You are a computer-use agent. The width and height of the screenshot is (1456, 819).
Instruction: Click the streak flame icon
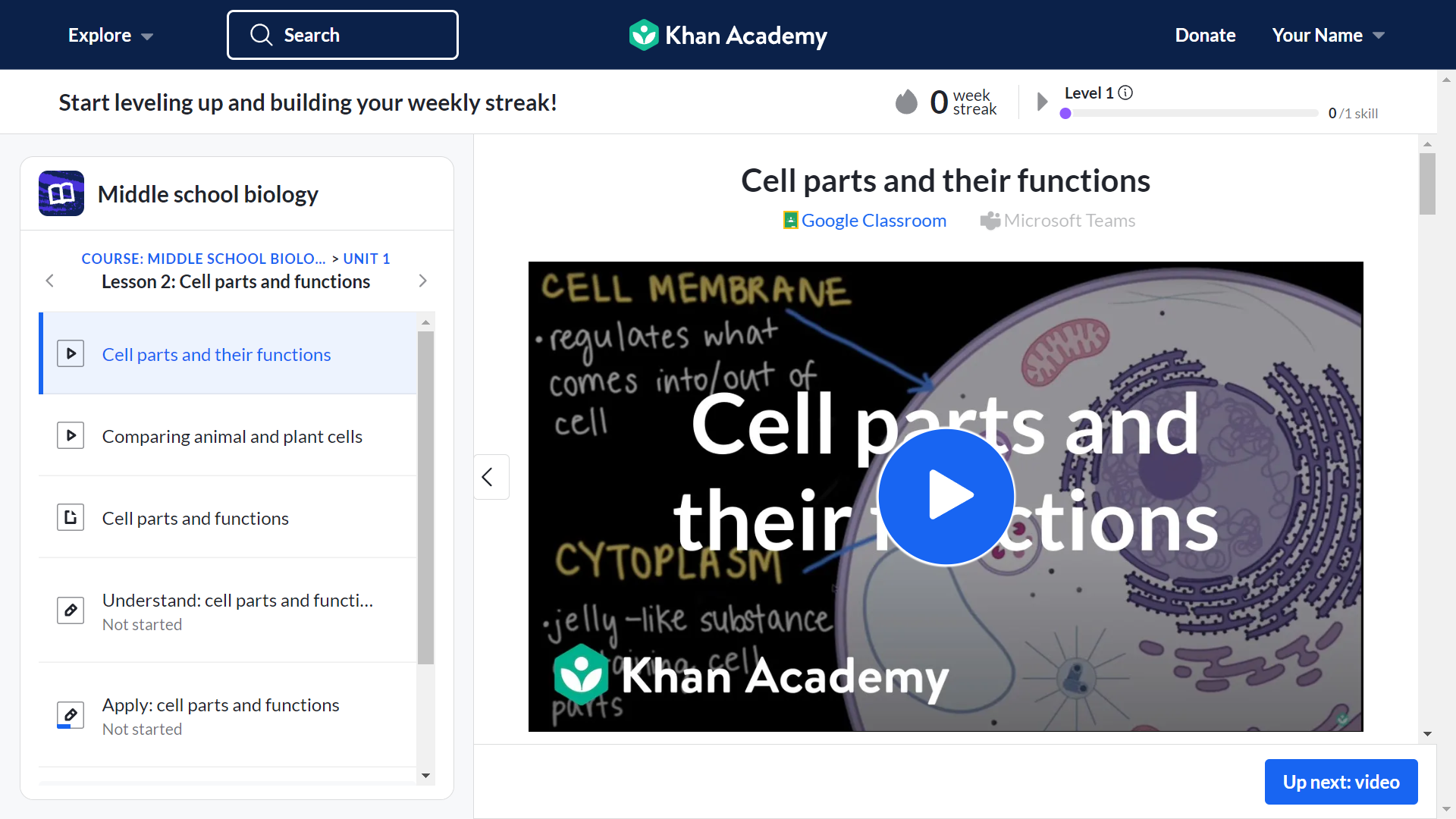click(x=906, y=102)
